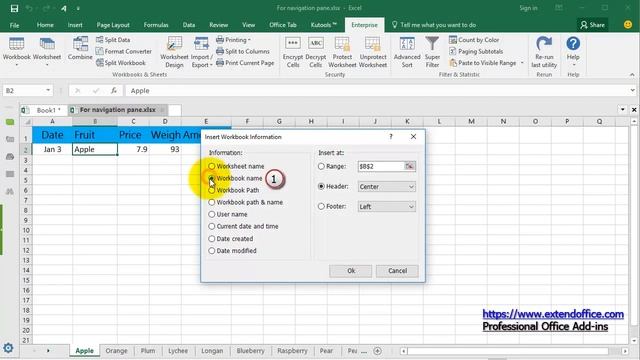Click Tell me what you want to do

point(434,25)
